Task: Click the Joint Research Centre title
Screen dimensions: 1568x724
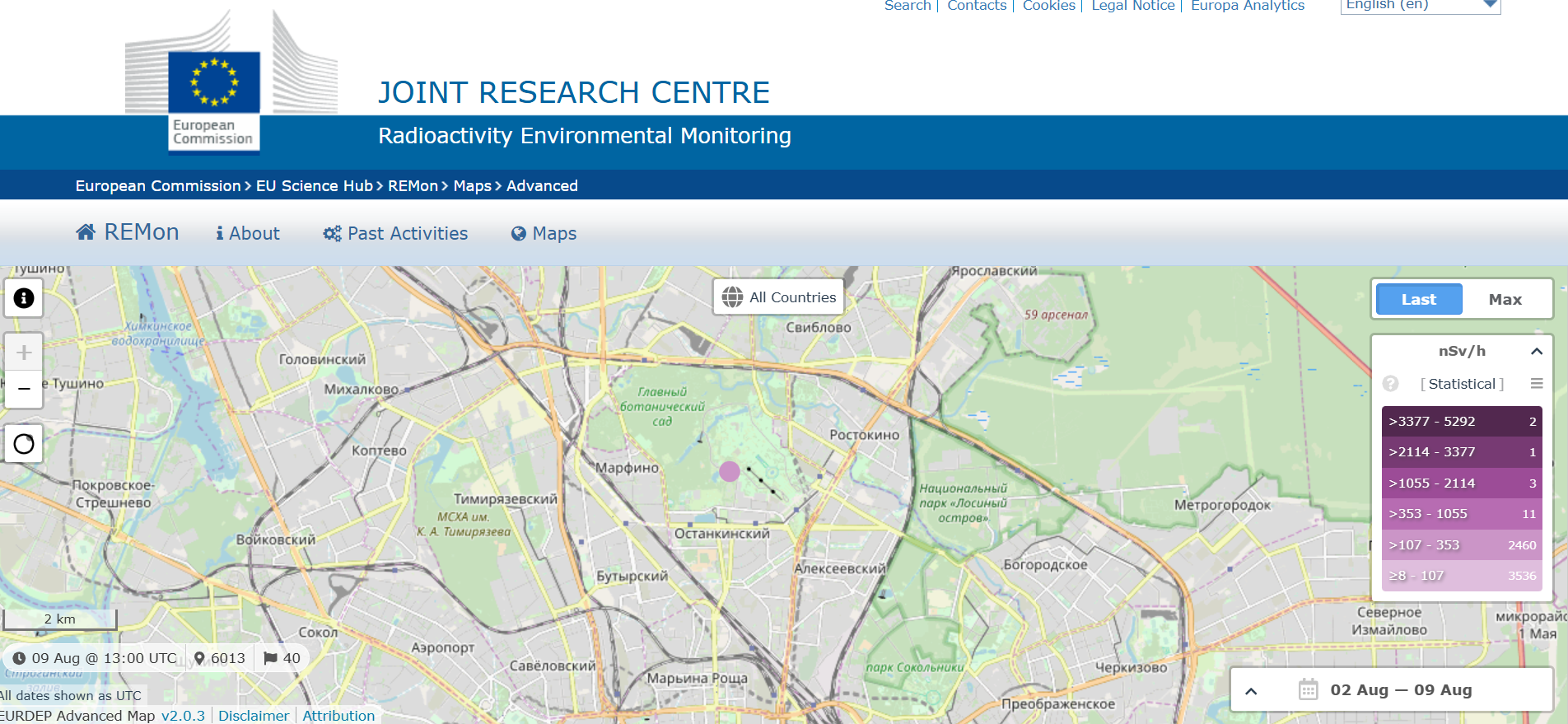Action: 574,92
